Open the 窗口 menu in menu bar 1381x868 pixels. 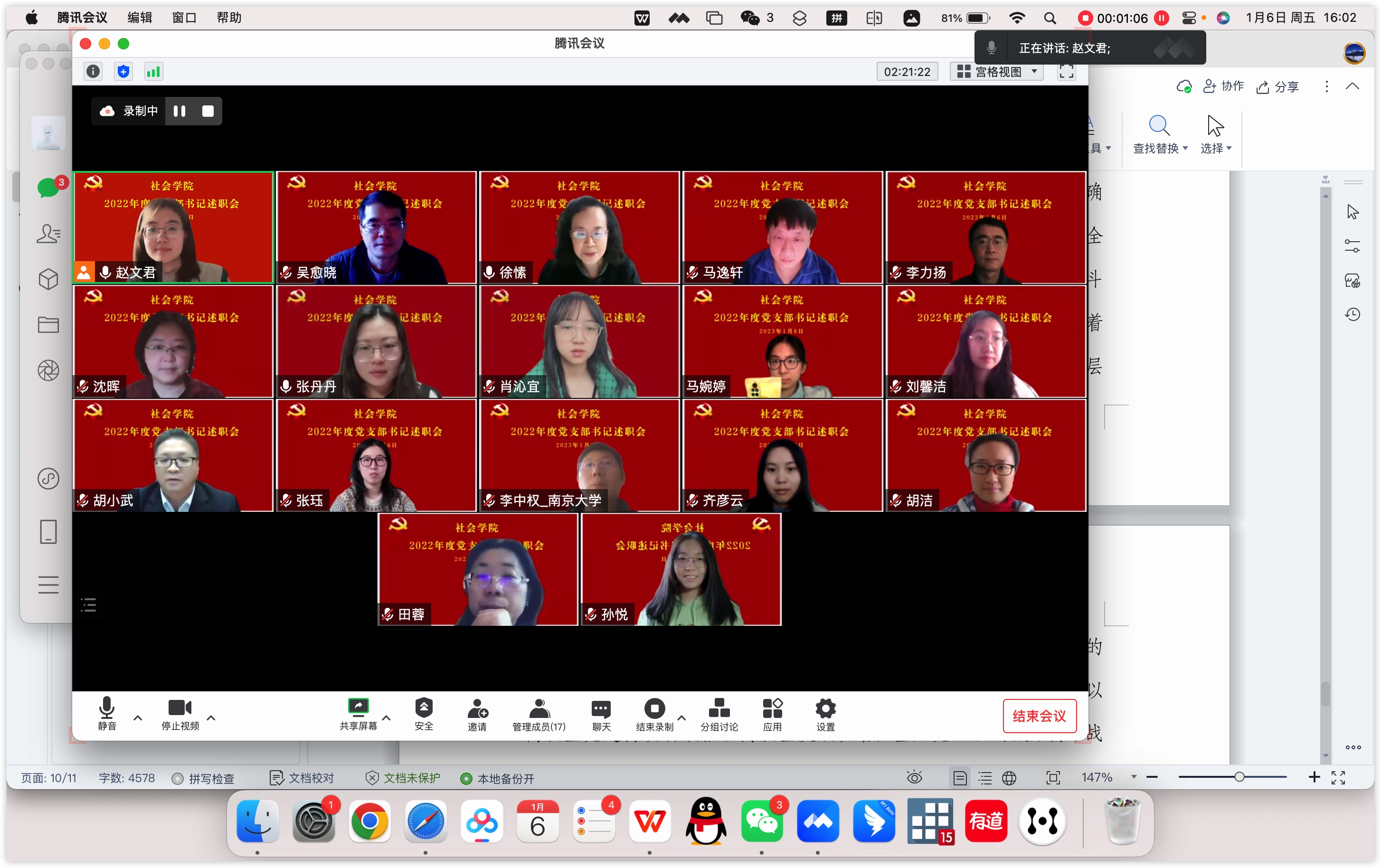tap(184, 18)
